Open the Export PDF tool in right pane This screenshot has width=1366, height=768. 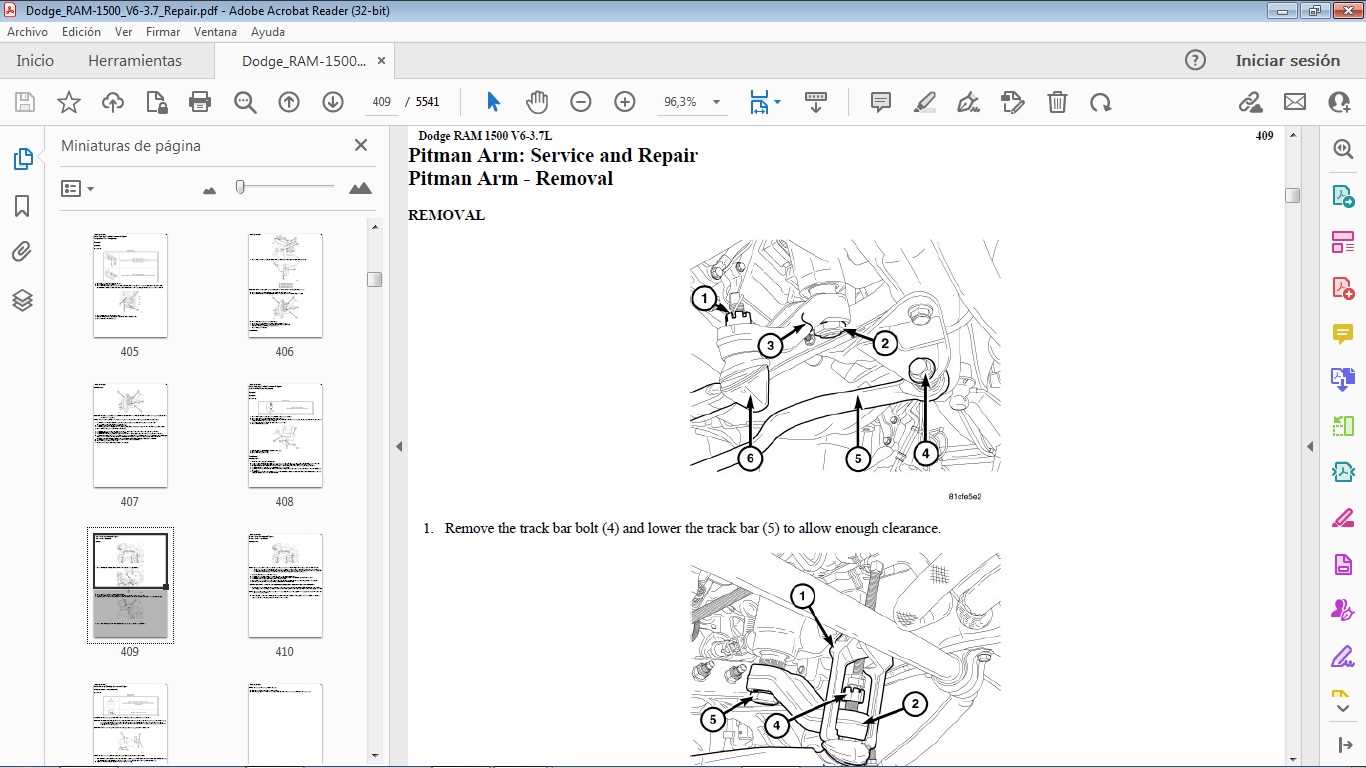point(1343,195)
